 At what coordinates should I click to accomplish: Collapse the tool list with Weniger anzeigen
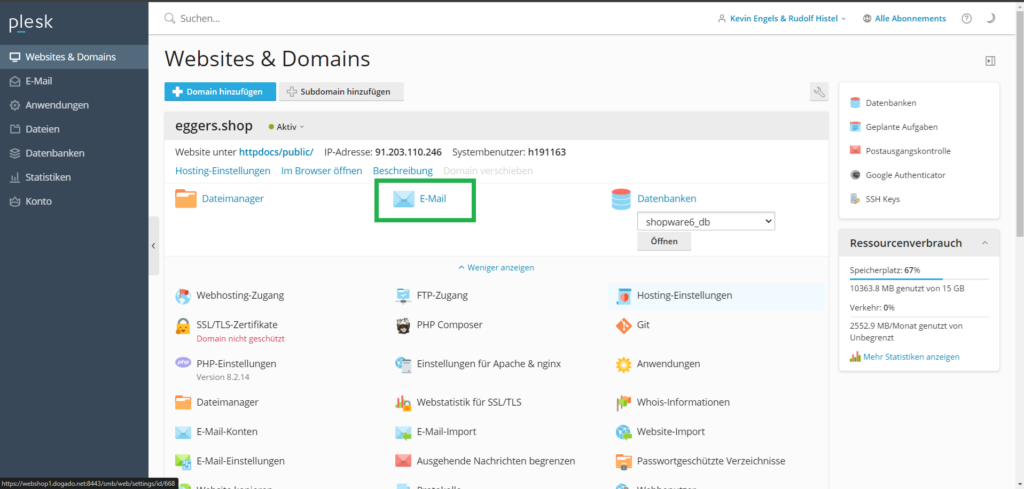(x=496, y=268)
